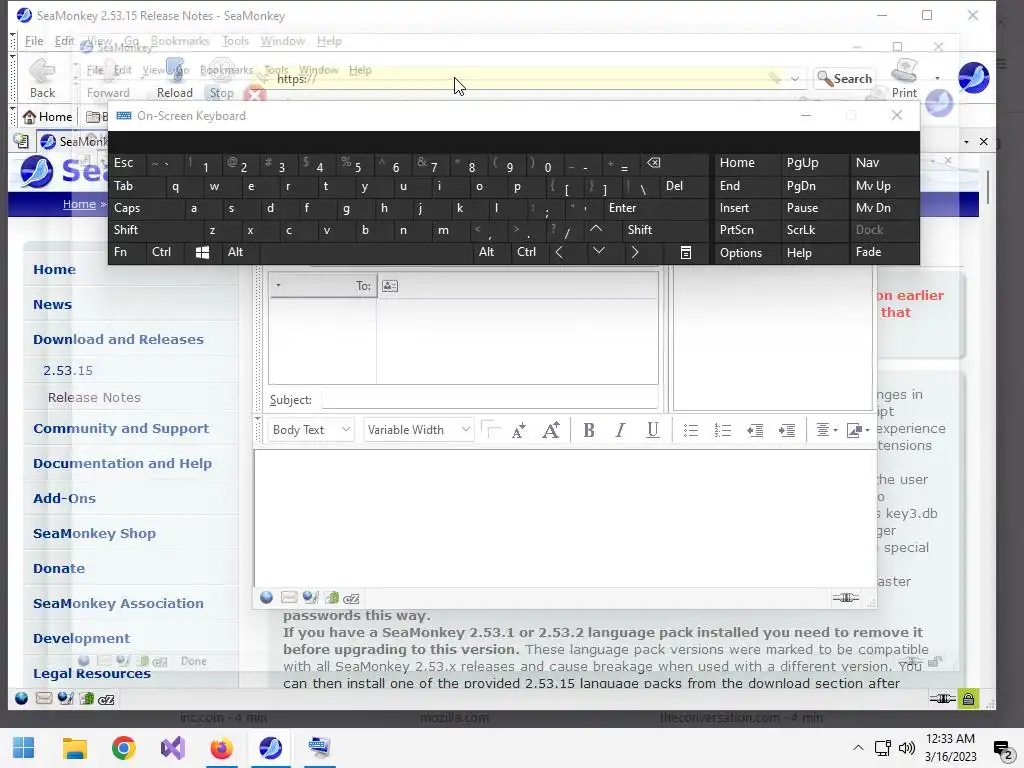Viewport: 1024px width, 768px height.
Task: Open the insert image dropdown in composer
Action: coord(857,430)
